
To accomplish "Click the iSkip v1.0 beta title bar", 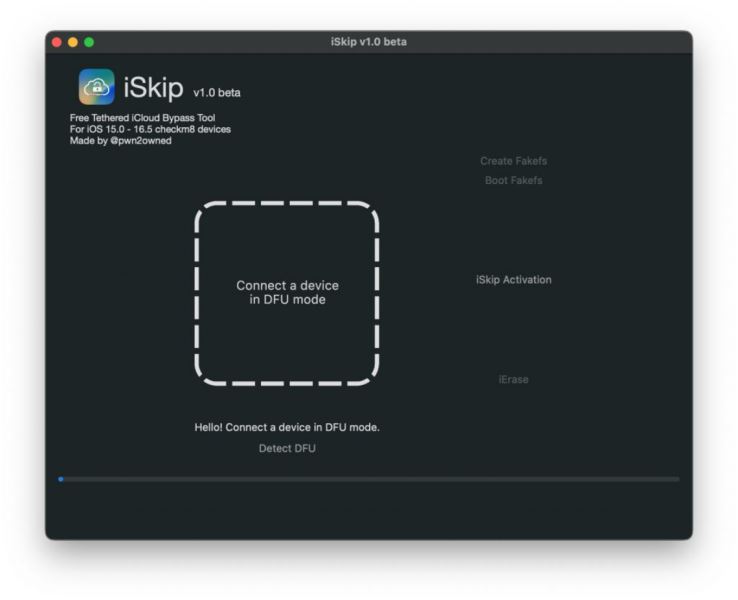I will pos(369,42).
